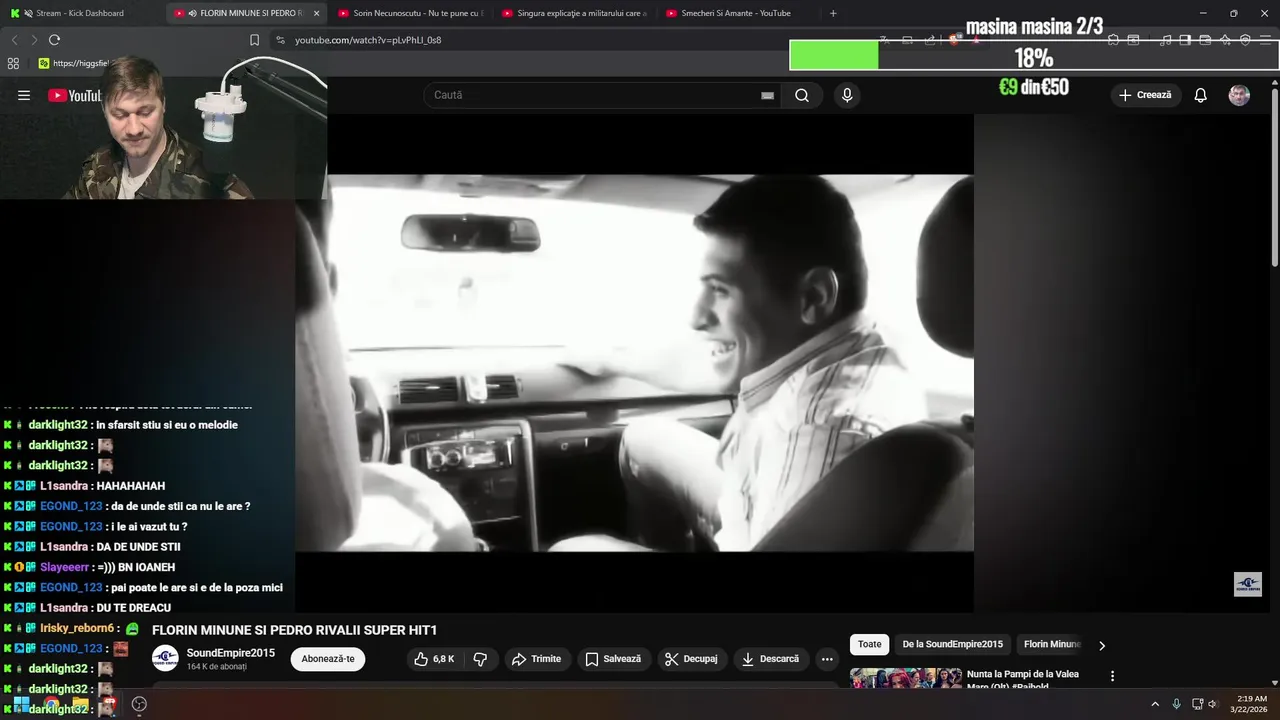Open the higgsfield bookmark in bookmarks bar
This screenshot has width=1280, height=720.
pos(75,63)
